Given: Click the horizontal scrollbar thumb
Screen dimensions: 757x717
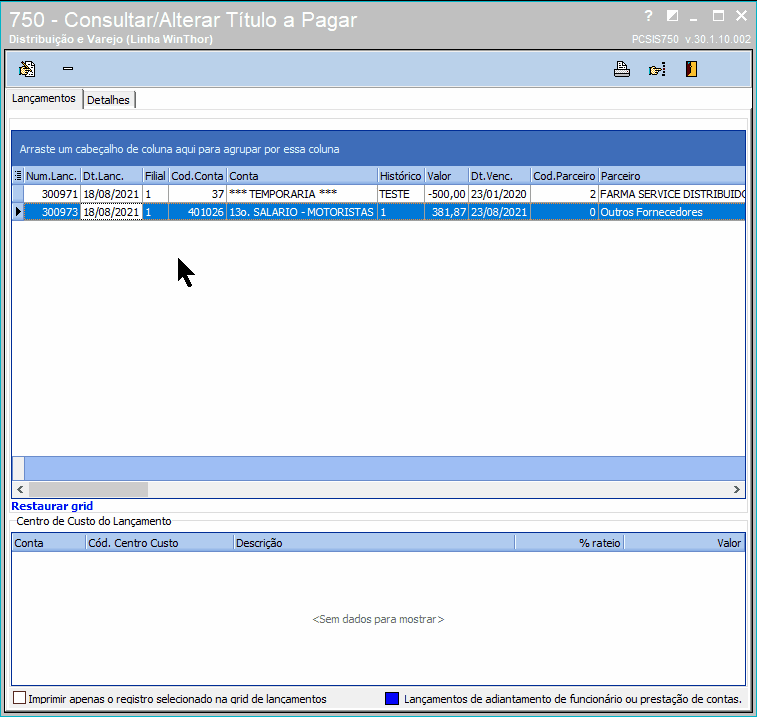Looking at the screenshot, I should click(88, 489).
